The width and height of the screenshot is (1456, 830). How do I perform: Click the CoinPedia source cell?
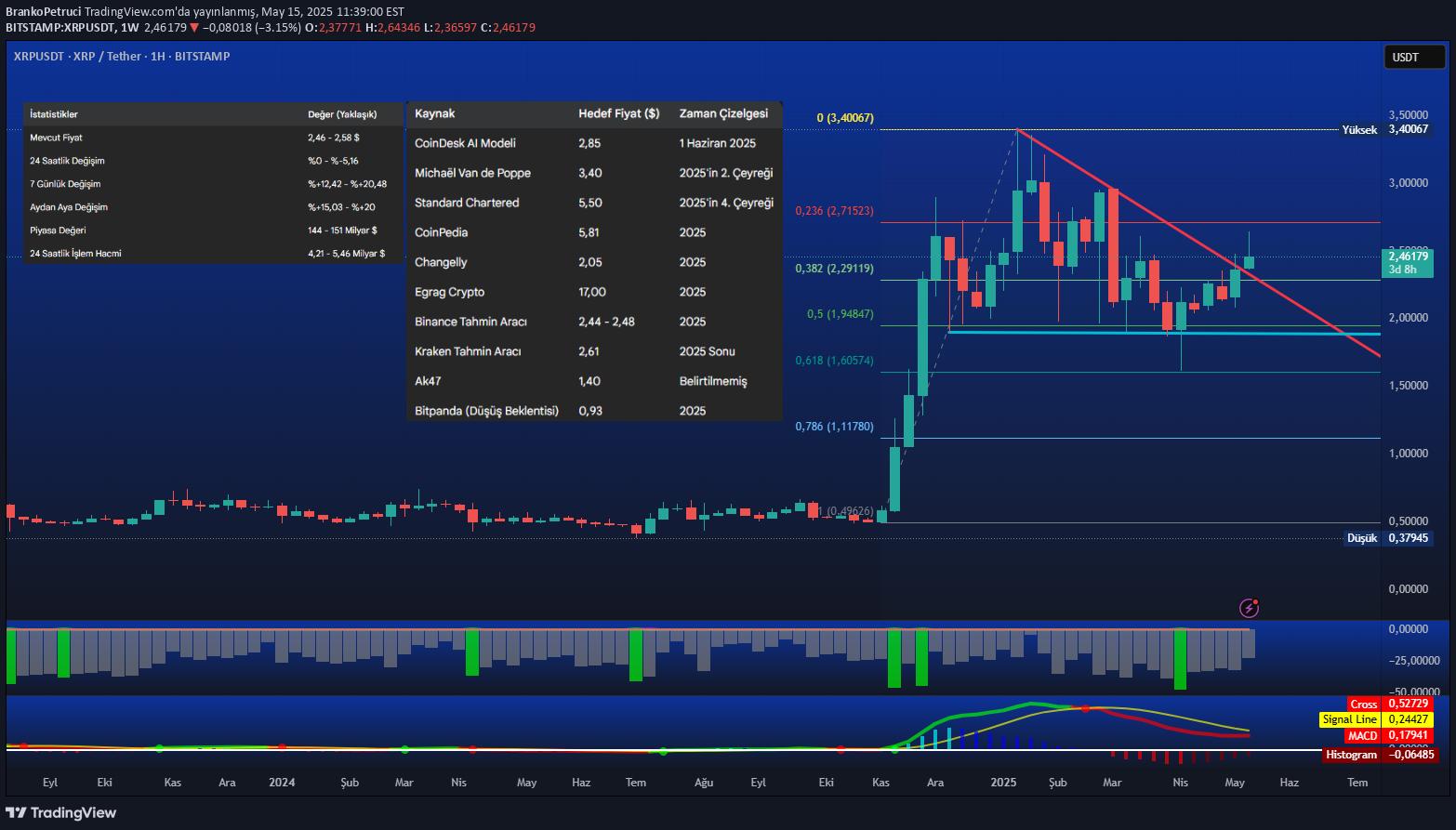(442, 232)
